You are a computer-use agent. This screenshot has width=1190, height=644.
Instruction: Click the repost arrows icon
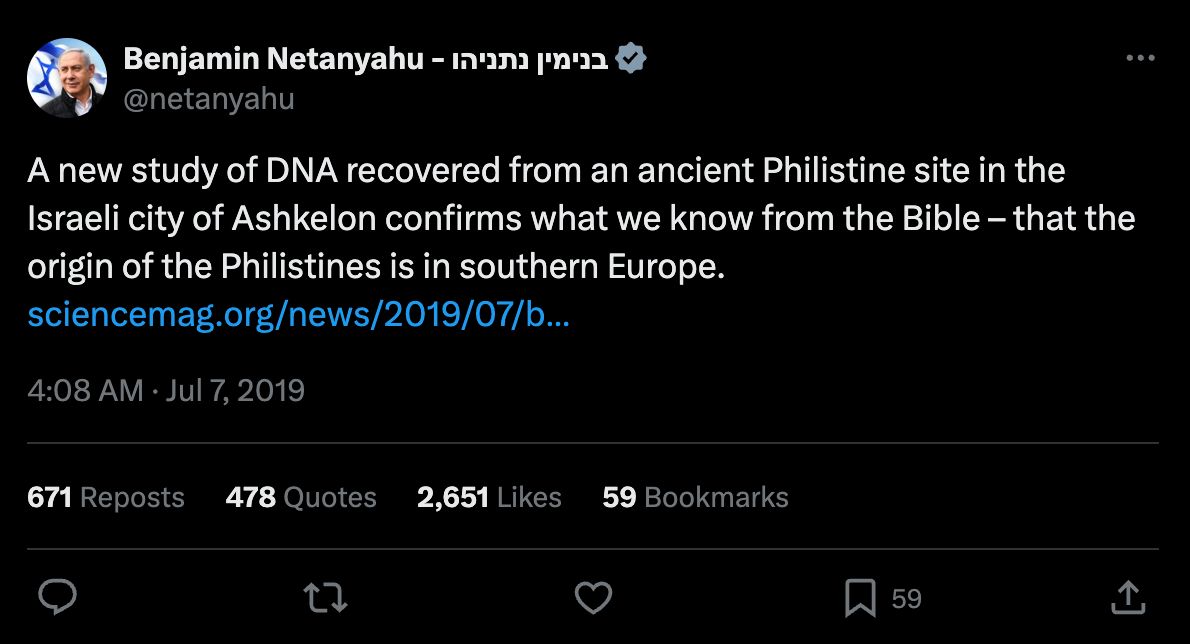(x=324, y=596)
